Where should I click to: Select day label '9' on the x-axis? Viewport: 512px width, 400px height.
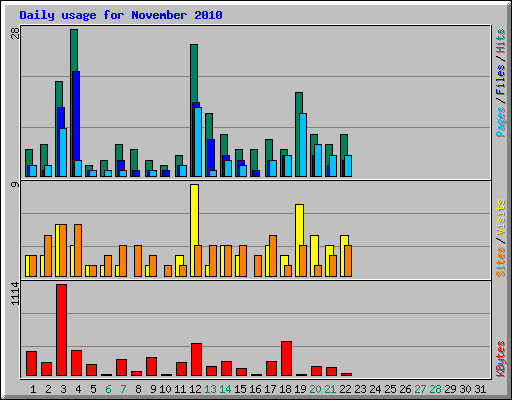coord(153,389)
